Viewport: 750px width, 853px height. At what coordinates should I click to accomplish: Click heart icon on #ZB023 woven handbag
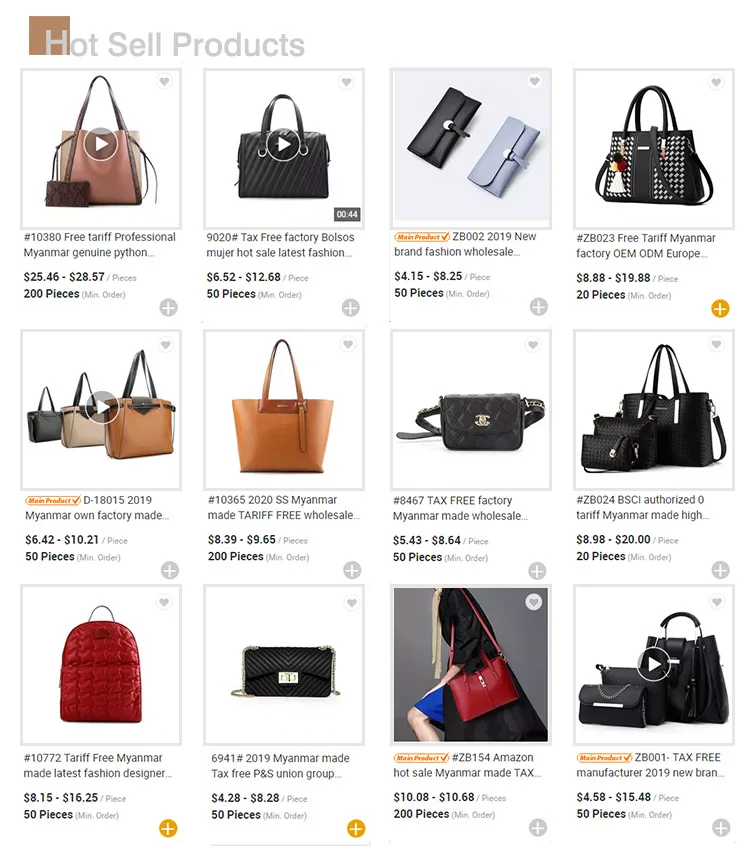click(716, 82)
